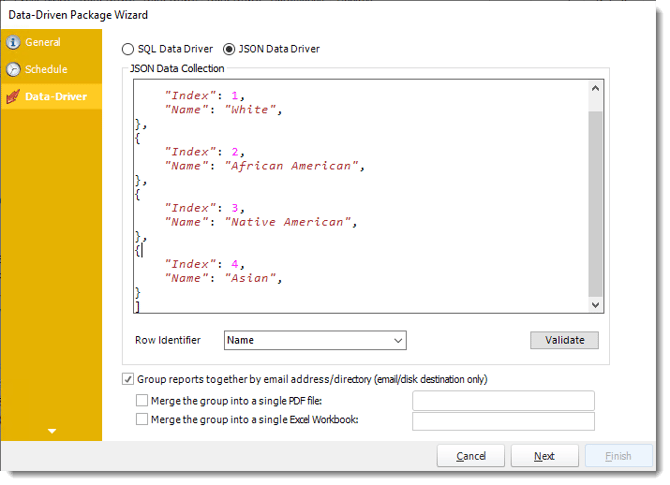Open the General wizard step
This screenshot has width=670, height=485.
click(51, 42)
